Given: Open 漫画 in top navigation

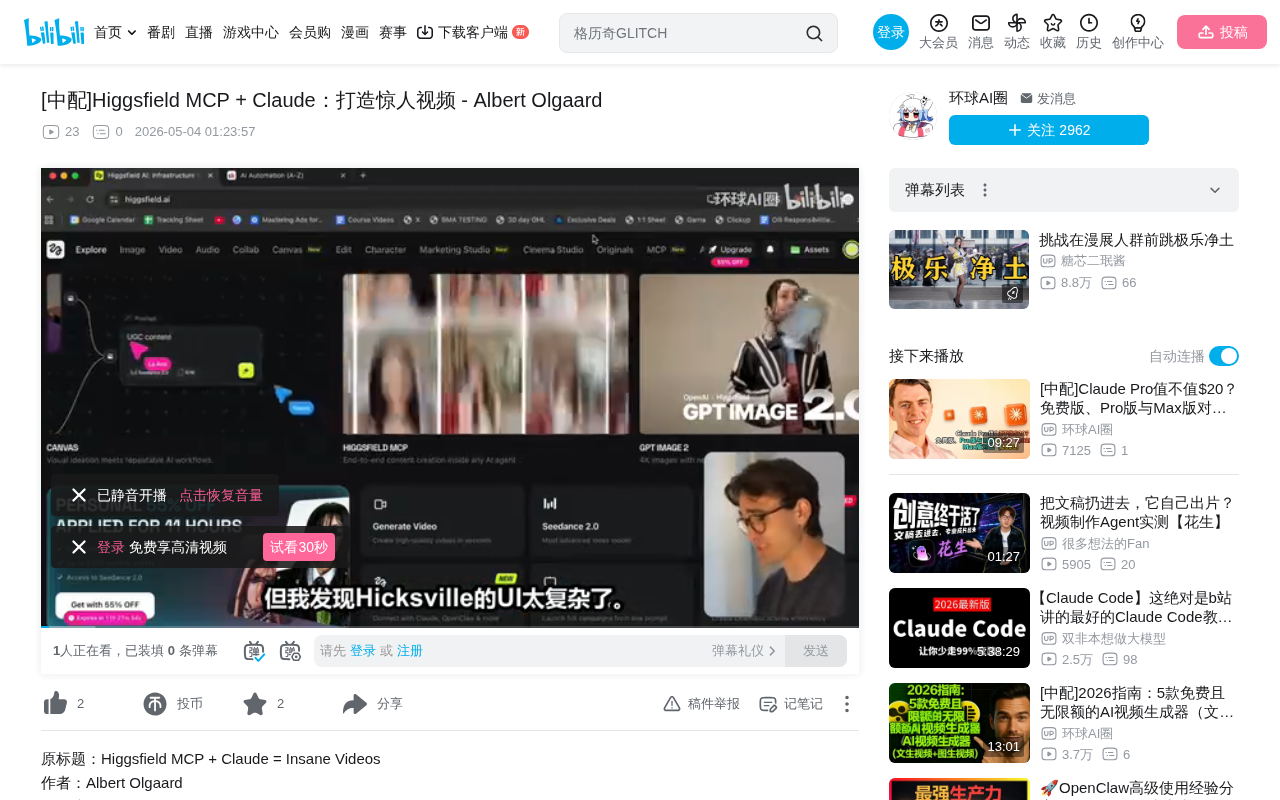Looking at the screenshot, I should 355,32.
